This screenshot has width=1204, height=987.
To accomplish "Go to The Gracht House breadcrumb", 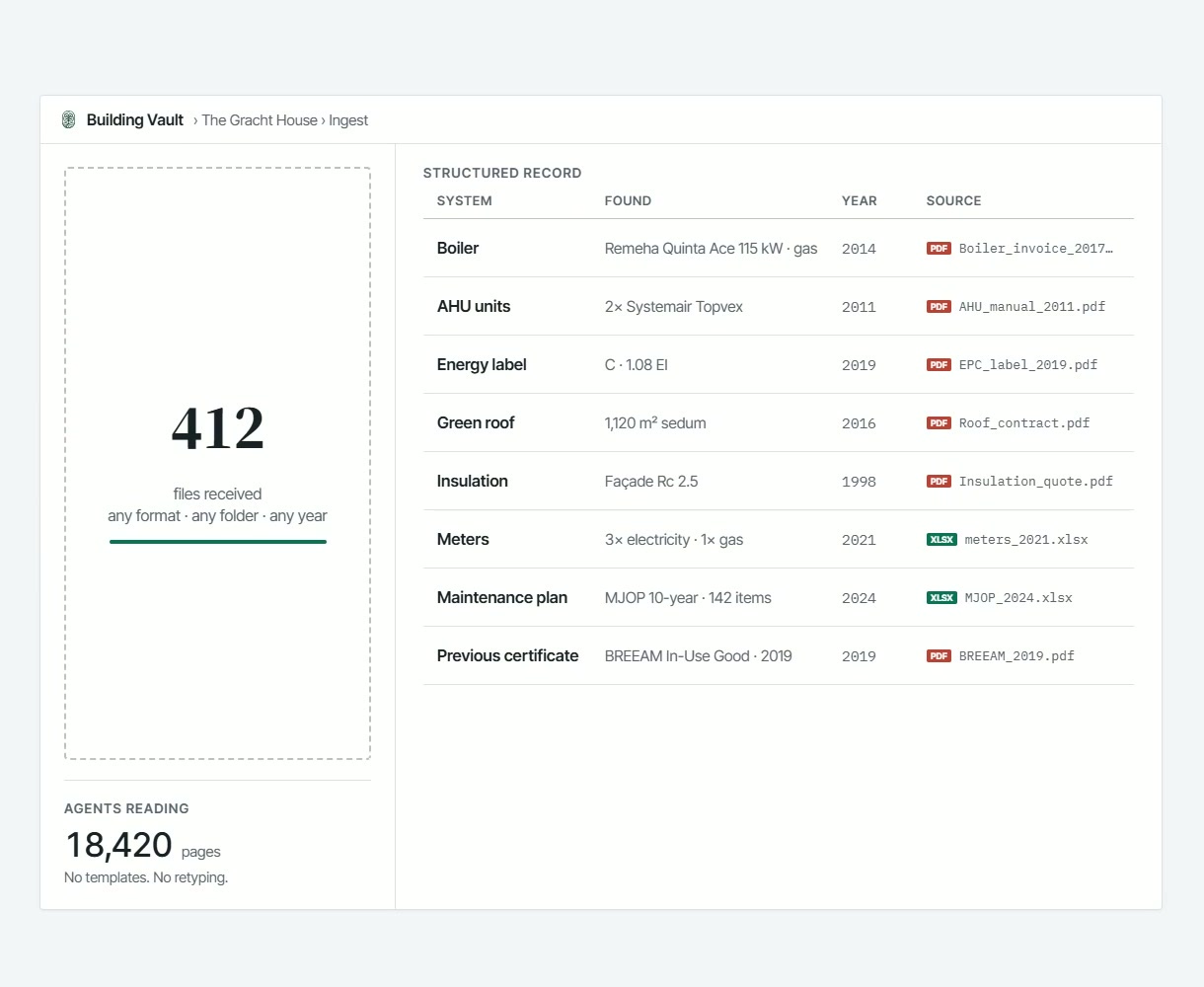I will click(x=260, y=120).
